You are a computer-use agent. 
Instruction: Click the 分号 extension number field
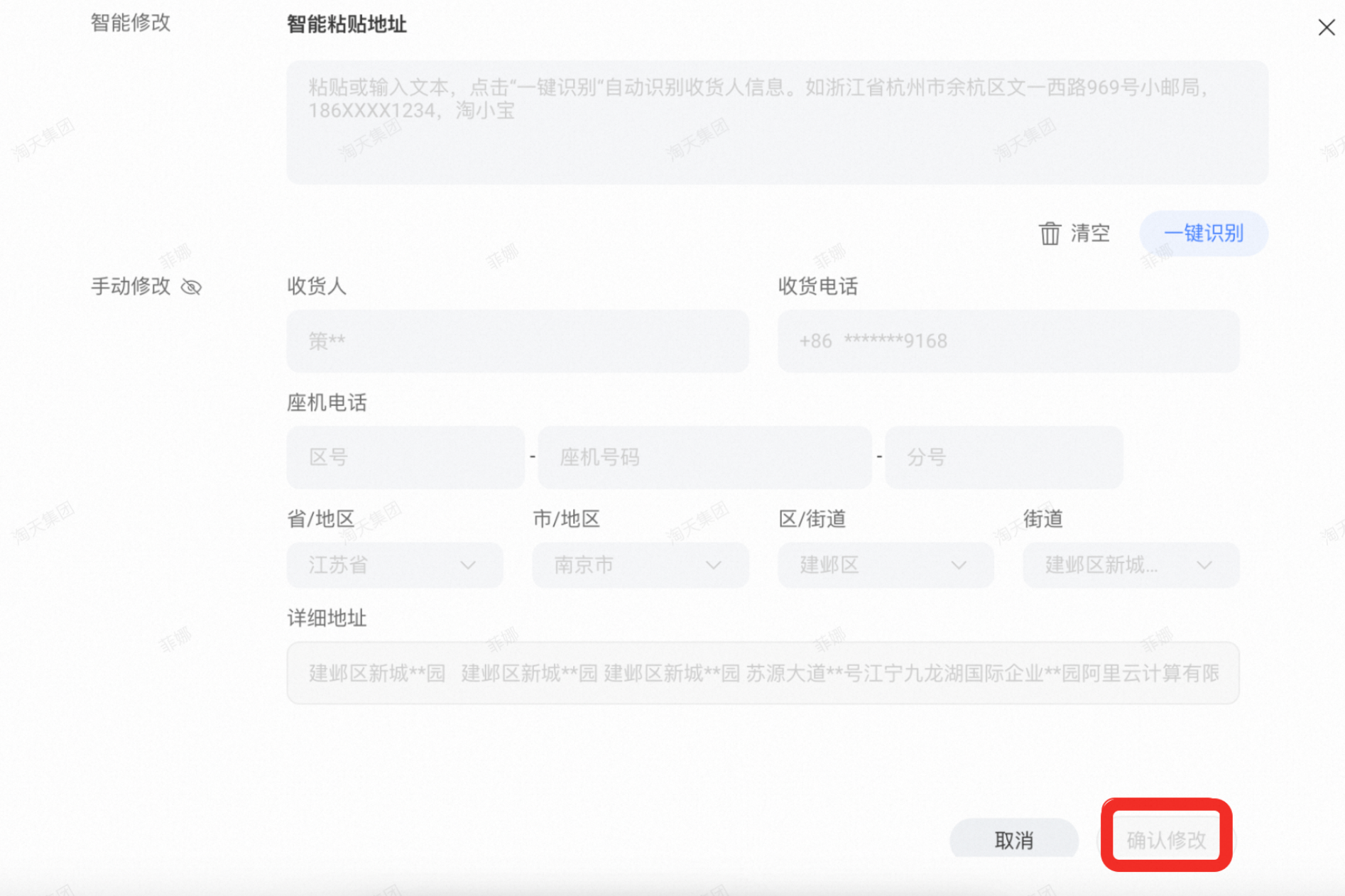(1003, 458)
